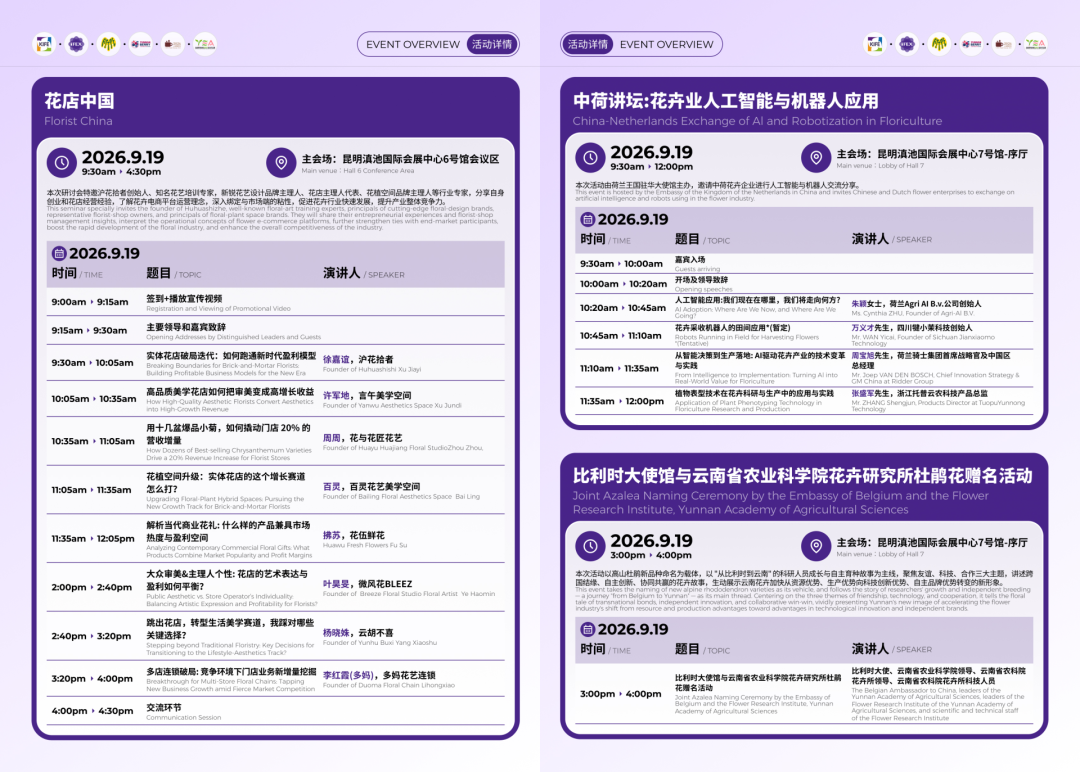Click the topic starting with 实体花店破局迭代
1080x772 pixels.
(x=231, y=356)
